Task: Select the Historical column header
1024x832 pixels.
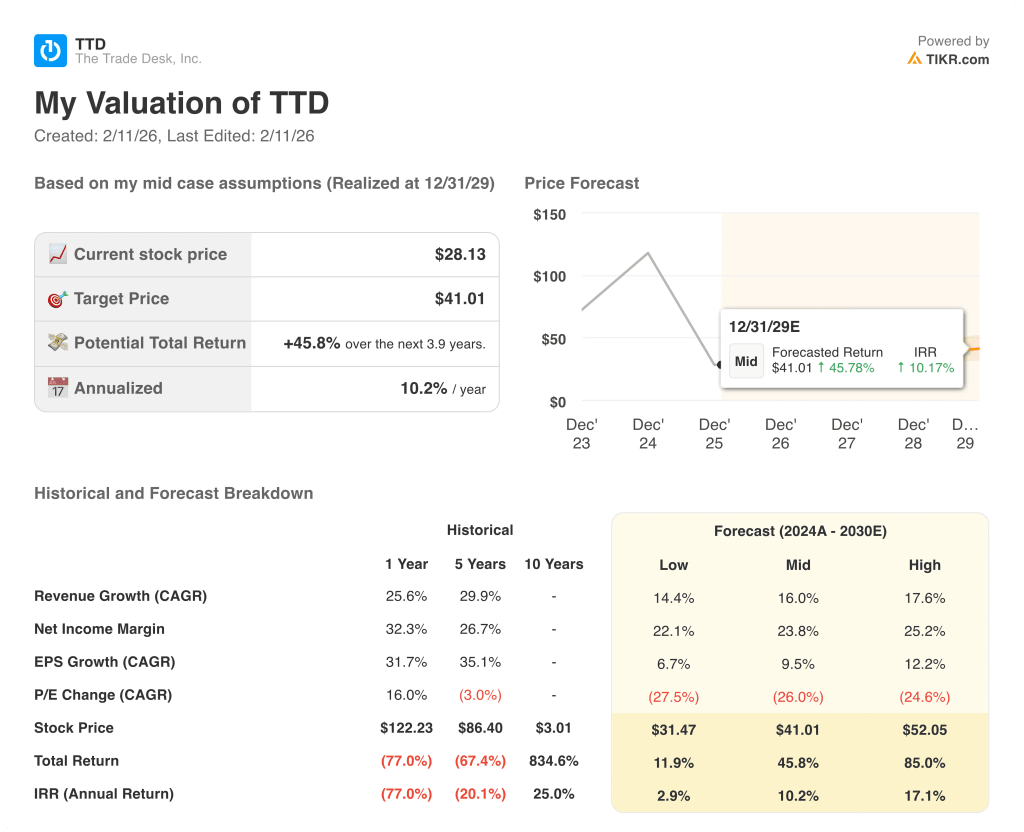Action: point(480,530)
